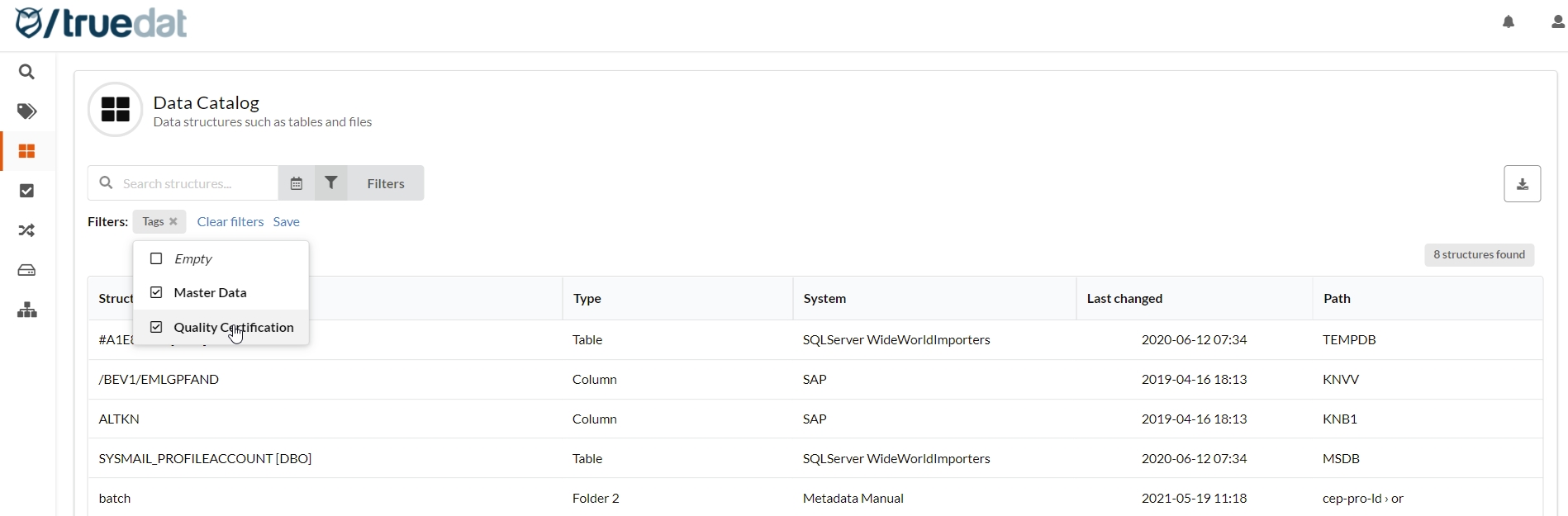Remove the Tags filter chip
Viewport: 1568px width, 516px height.
click(x=173, y=222)
